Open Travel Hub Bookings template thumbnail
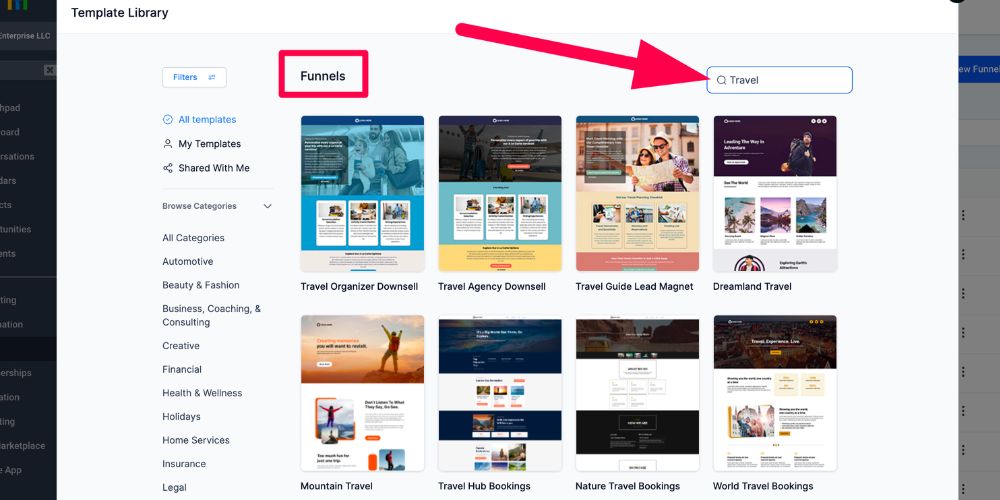 (500, 393)
